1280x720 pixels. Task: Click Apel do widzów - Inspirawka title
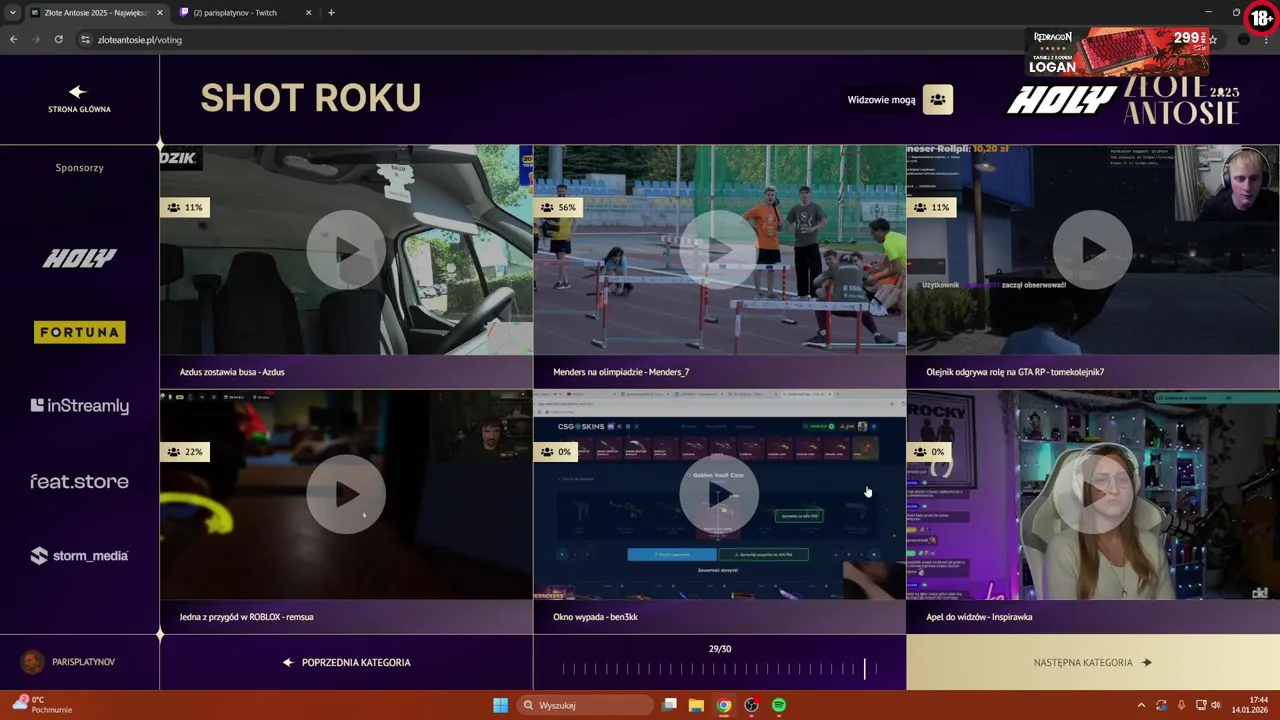point(979,617)
